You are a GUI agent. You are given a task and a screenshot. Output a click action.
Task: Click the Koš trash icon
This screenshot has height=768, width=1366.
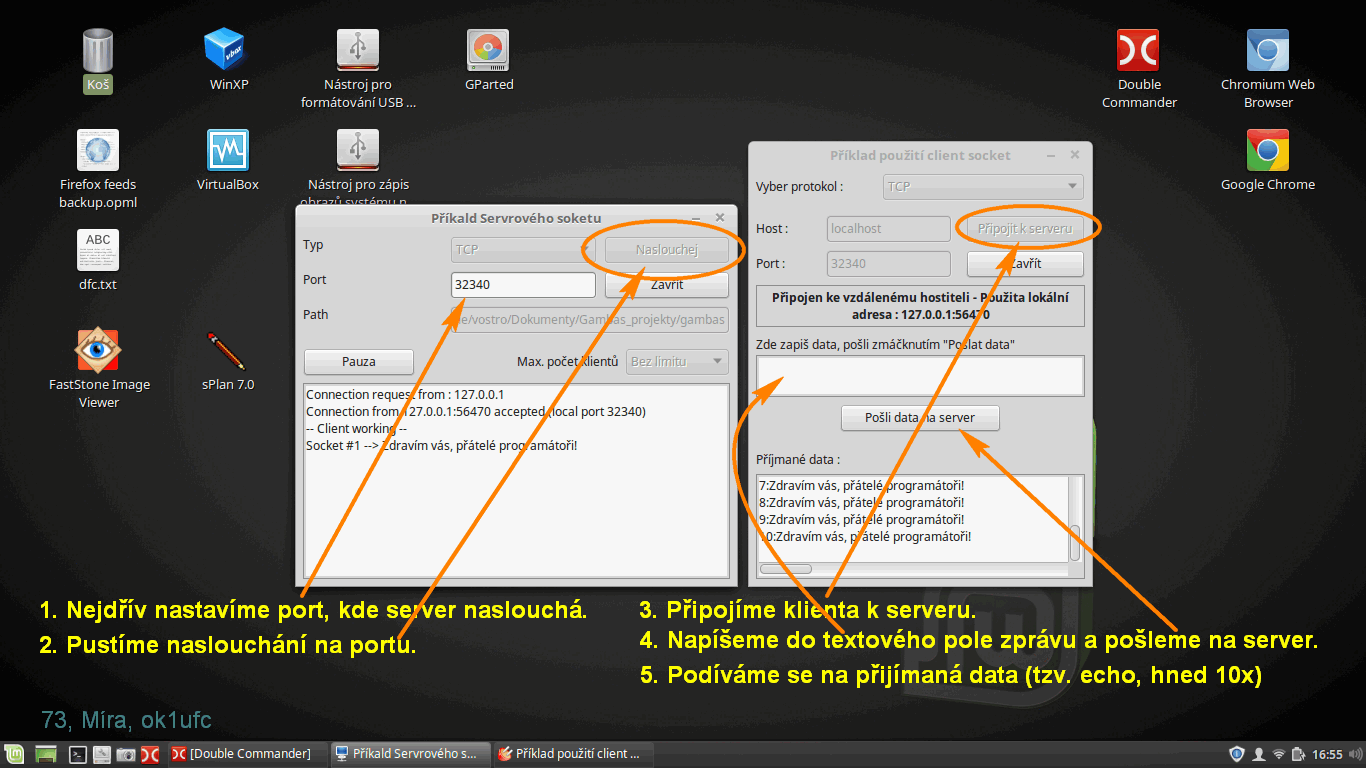pos(98,50)
